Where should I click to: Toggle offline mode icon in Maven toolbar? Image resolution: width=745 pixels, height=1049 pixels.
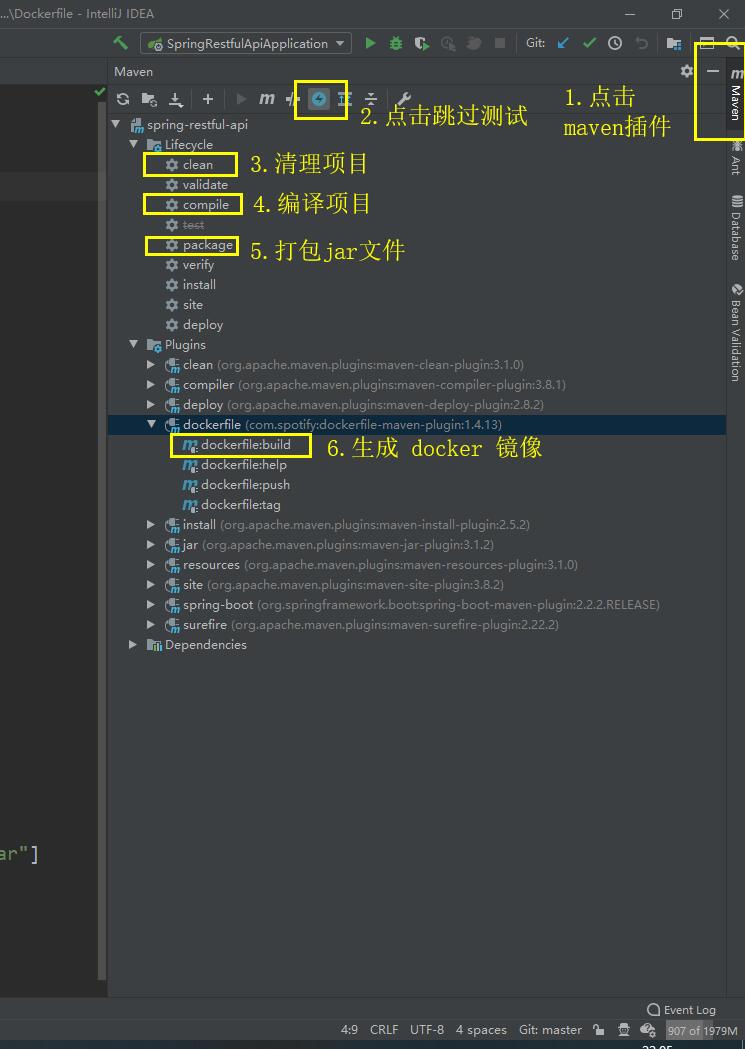[x=292, y=99]
